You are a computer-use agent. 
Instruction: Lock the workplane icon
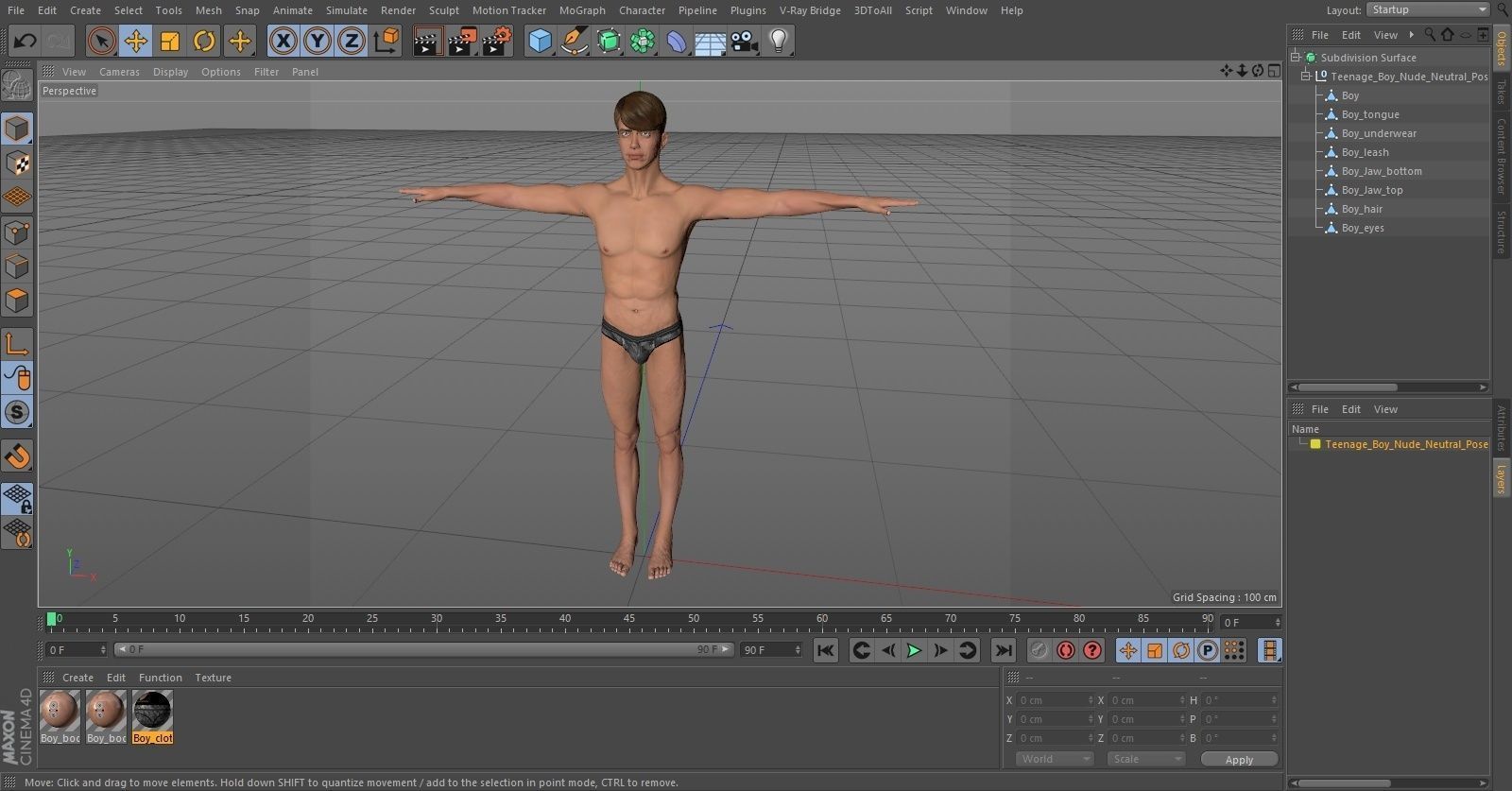coord(17,498)
